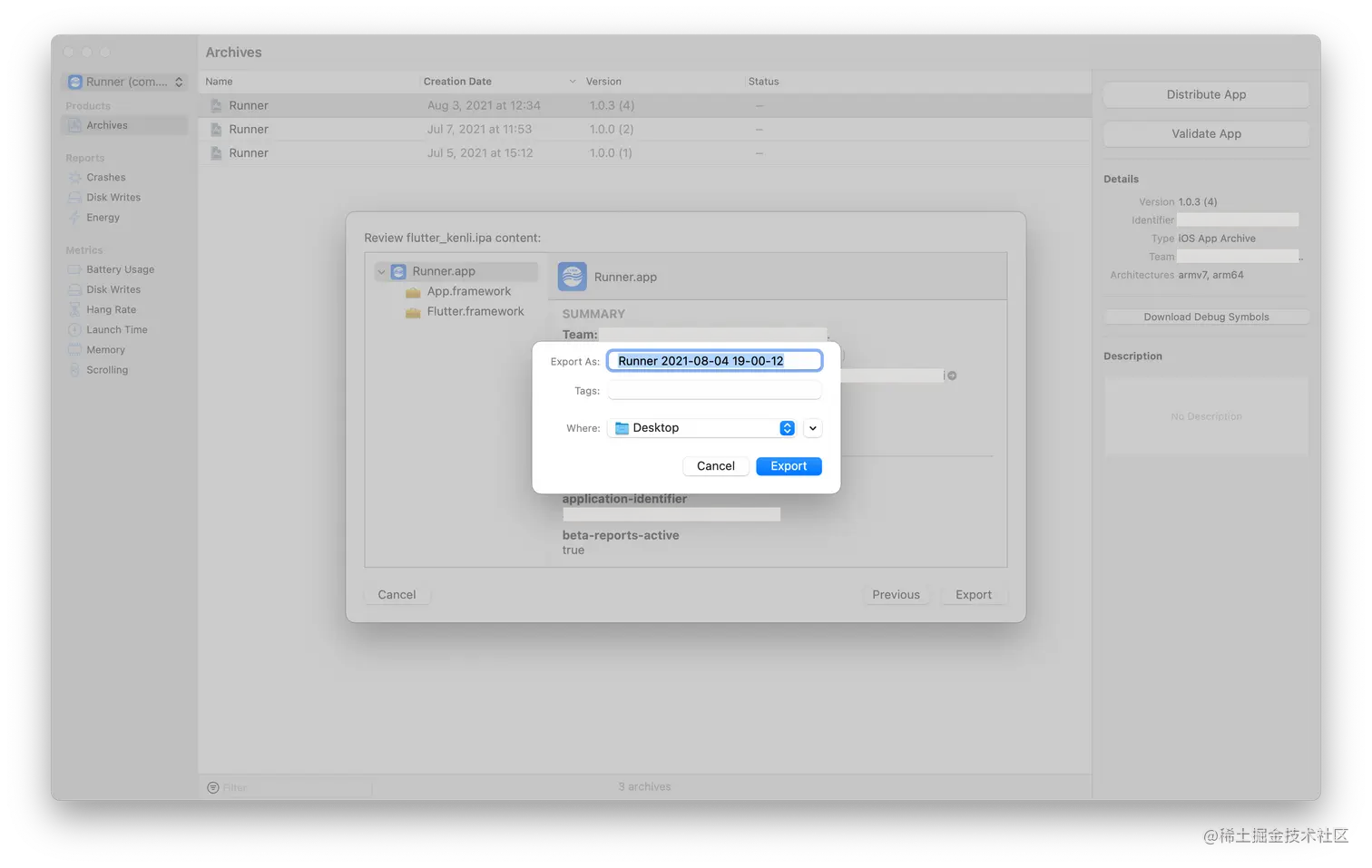1372x868 pixels.
Task: Open Hang Rate metric
Action: (111, 309)
